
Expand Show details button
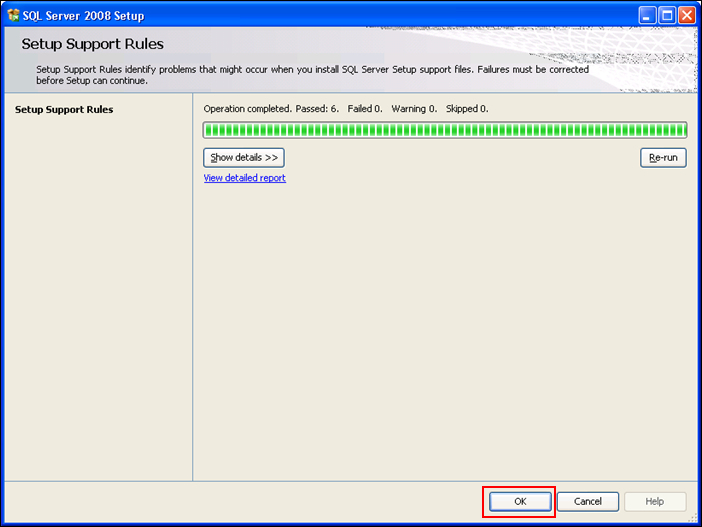pyautogui.click(x=244, y=158)
